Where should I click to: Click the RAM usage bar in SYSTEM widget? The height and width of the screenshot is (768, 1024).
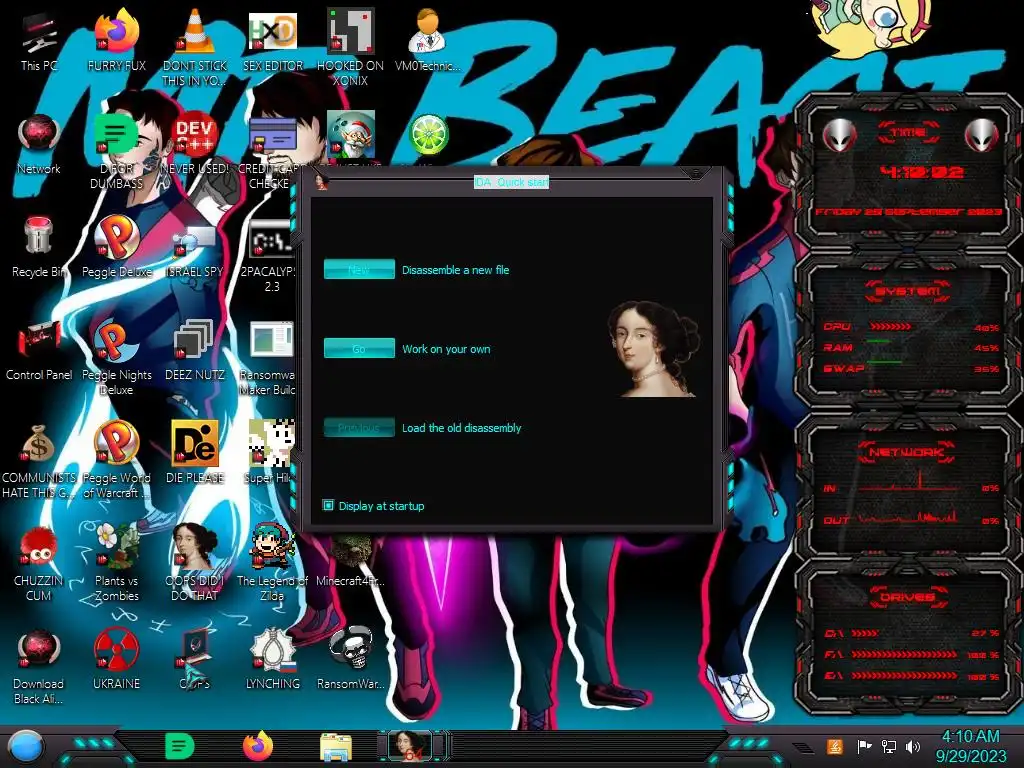(x=879, y=341)
